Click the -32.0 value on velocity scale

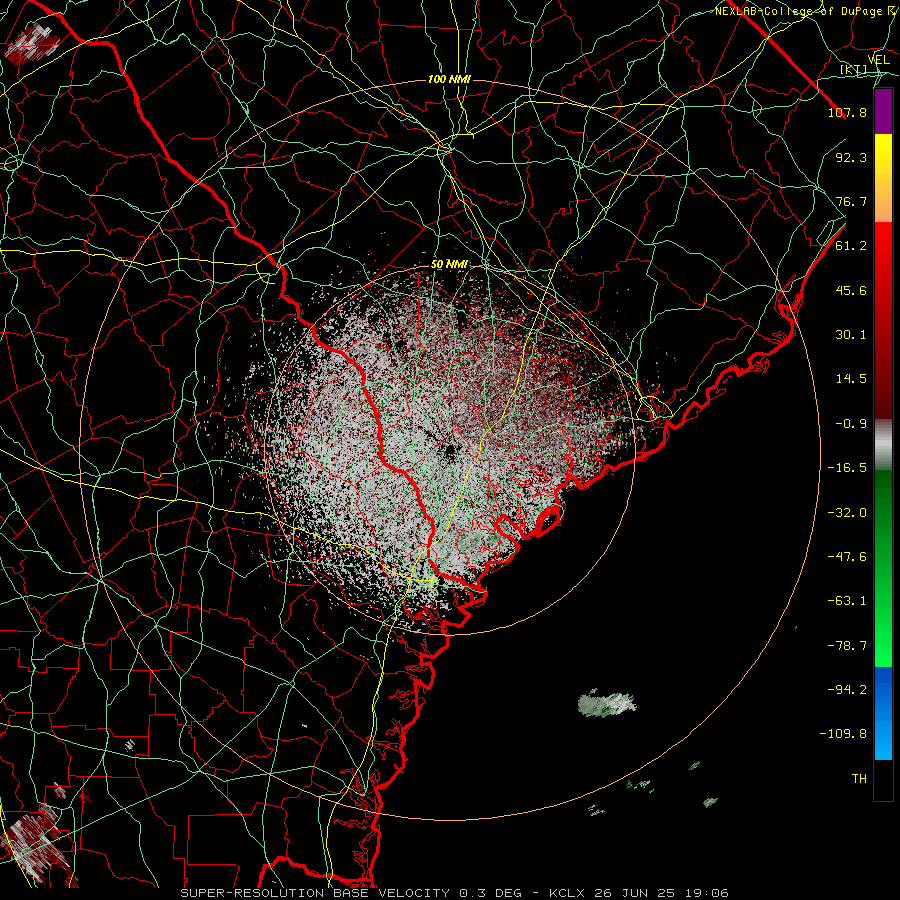click(x=847, y=513)
